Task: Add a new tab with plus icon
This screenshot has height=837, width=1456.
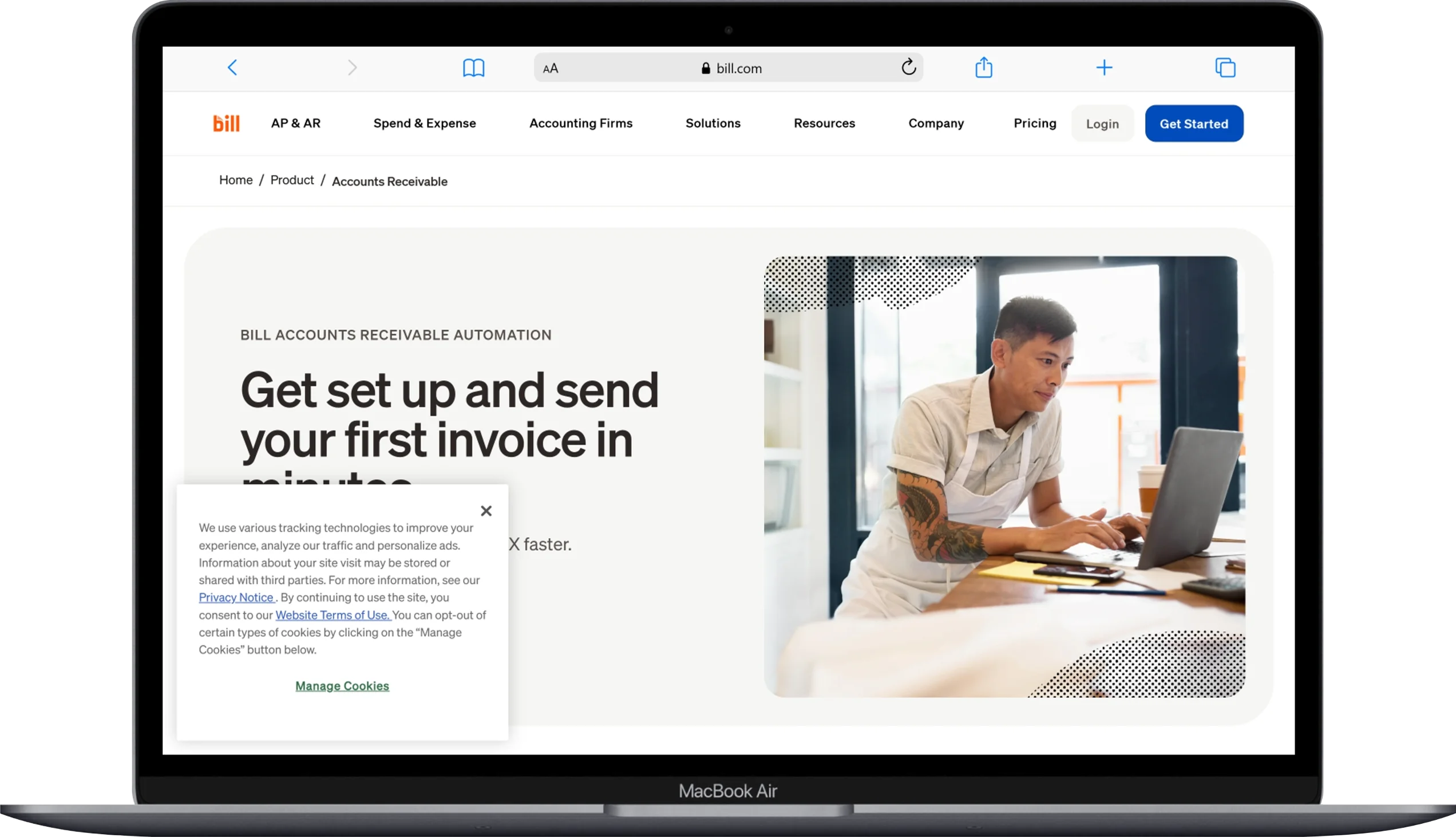Action: 1104,68
